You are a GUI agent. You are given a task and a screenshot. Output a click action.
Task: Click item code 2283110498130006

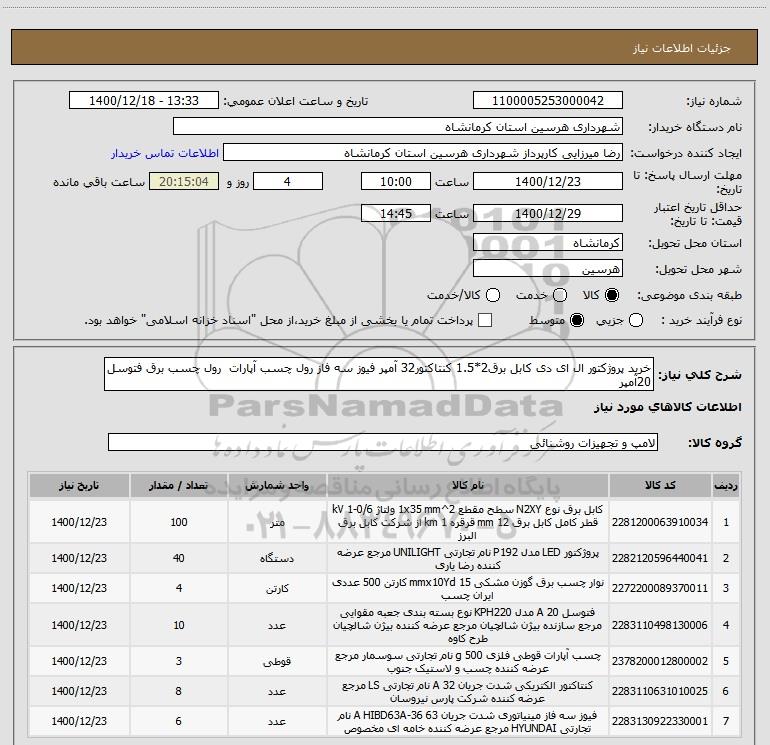pos(660,625)
